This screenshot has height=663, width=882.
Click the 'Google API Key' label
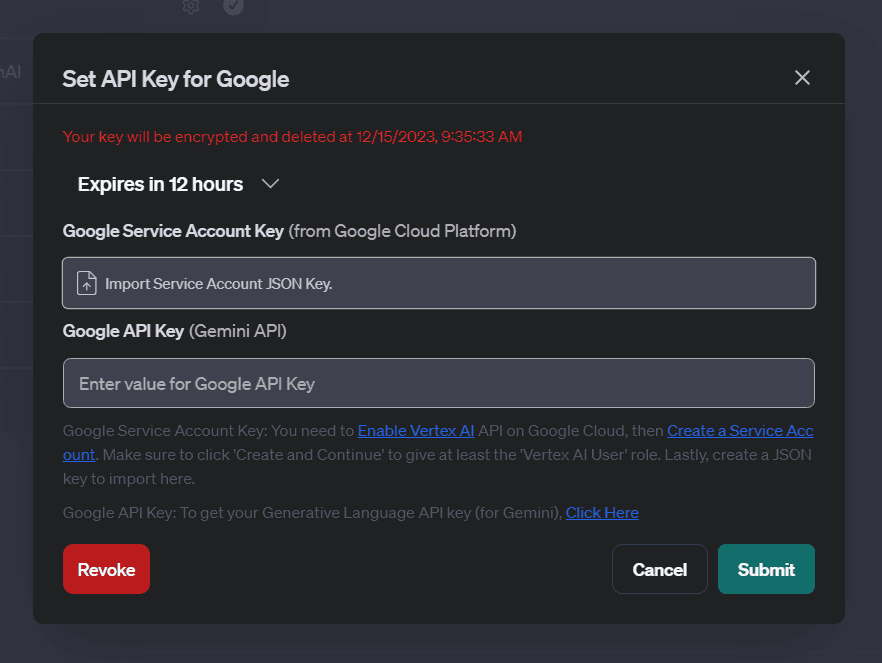[x=123, y=331]
